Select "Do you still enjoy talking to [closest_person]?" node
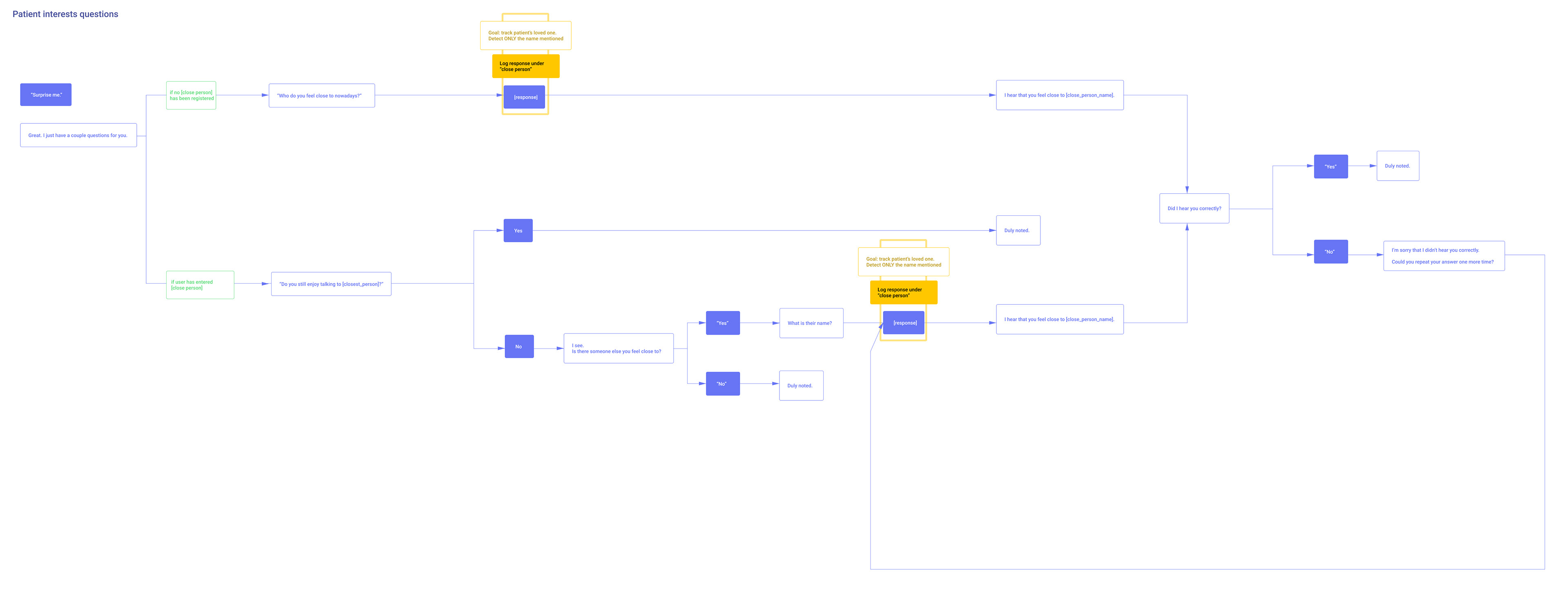The image size is (1568, 601). pos(330,284)
